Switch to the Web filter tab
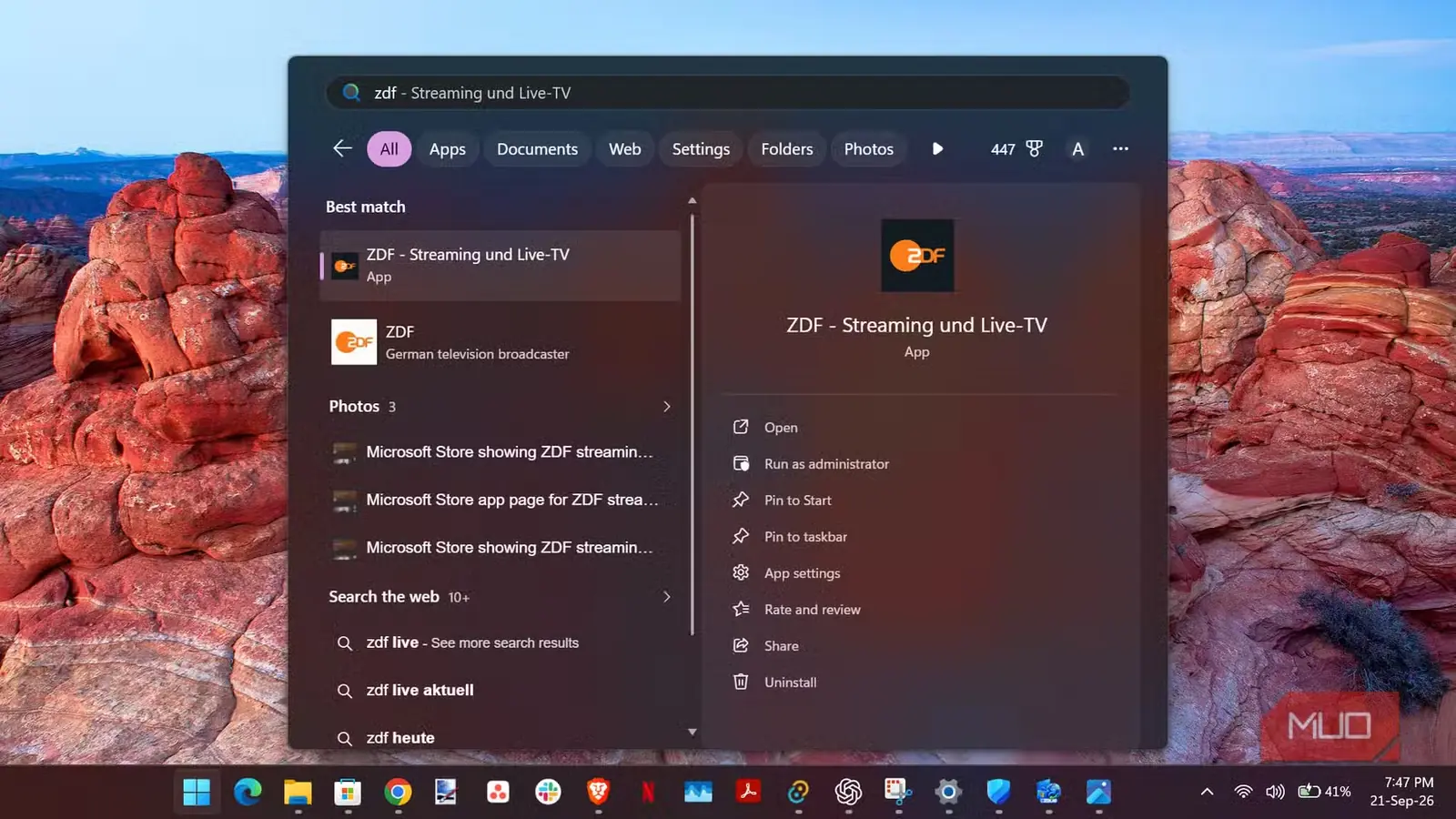 [625, 149]
